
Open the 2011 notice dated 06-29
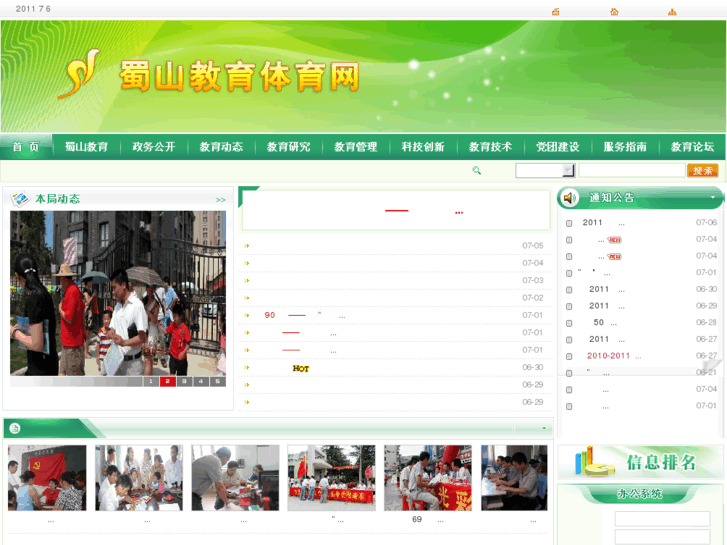(607, 306)
